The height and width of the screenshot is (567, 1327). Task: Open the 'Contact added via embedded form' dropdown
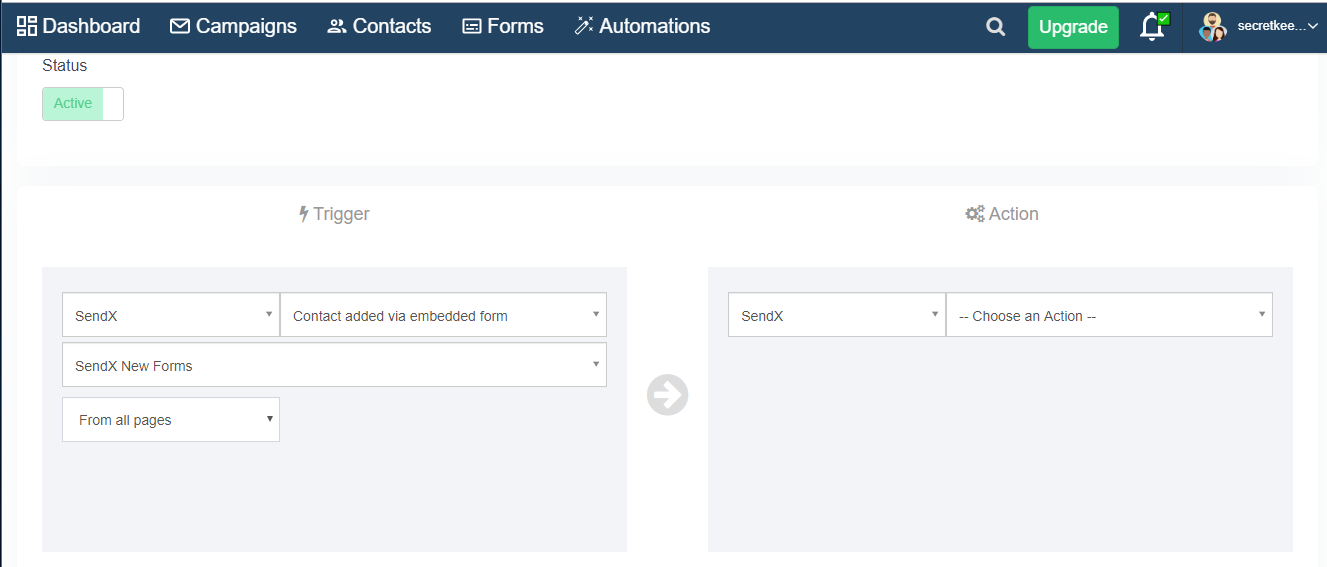[443, 315]
